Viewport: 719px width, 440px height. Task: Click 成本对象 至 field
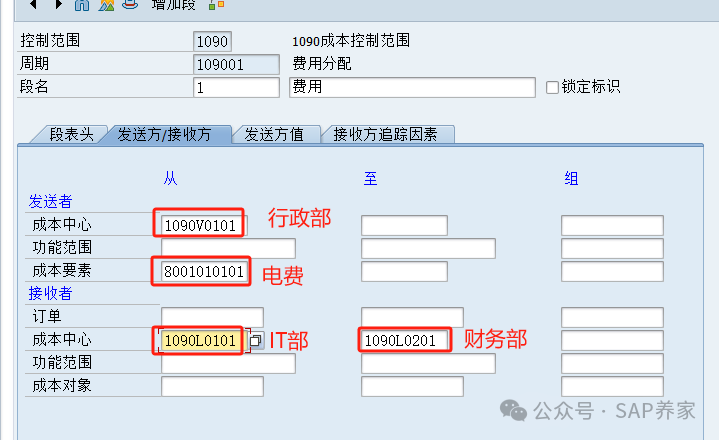(412, 386)
